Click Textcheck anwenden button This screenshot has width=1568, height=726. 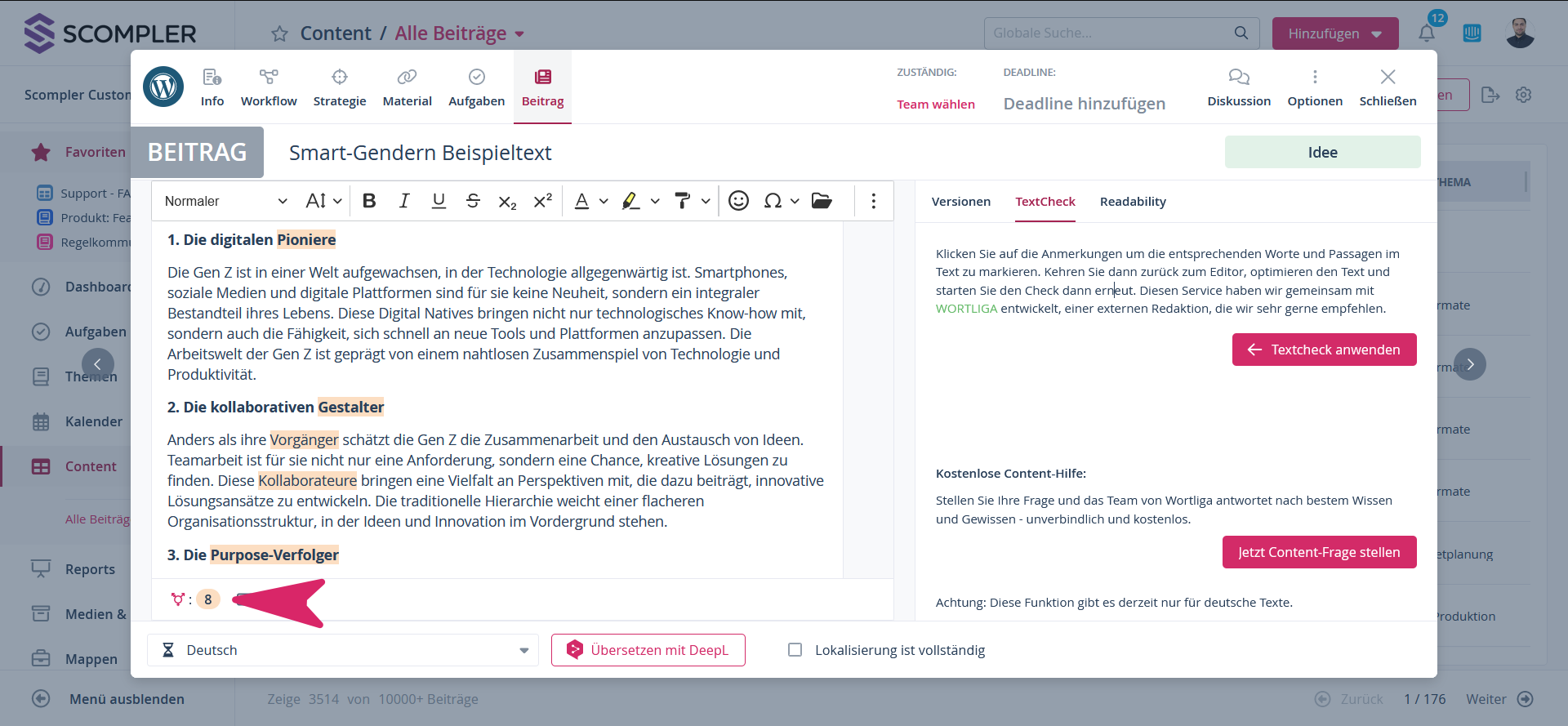(1324, 350)
